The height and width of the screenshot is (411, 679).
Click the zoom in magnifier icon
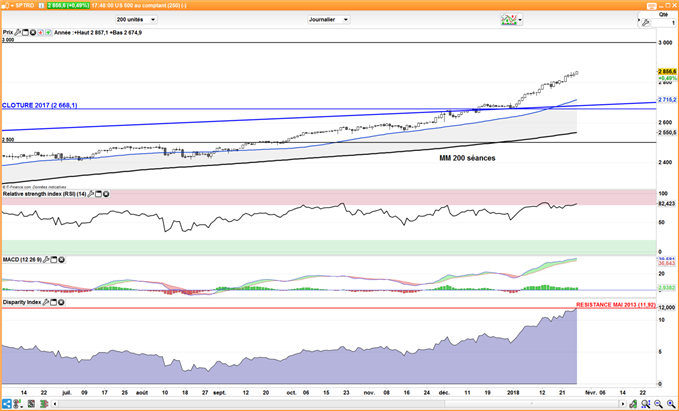point(671,404)
